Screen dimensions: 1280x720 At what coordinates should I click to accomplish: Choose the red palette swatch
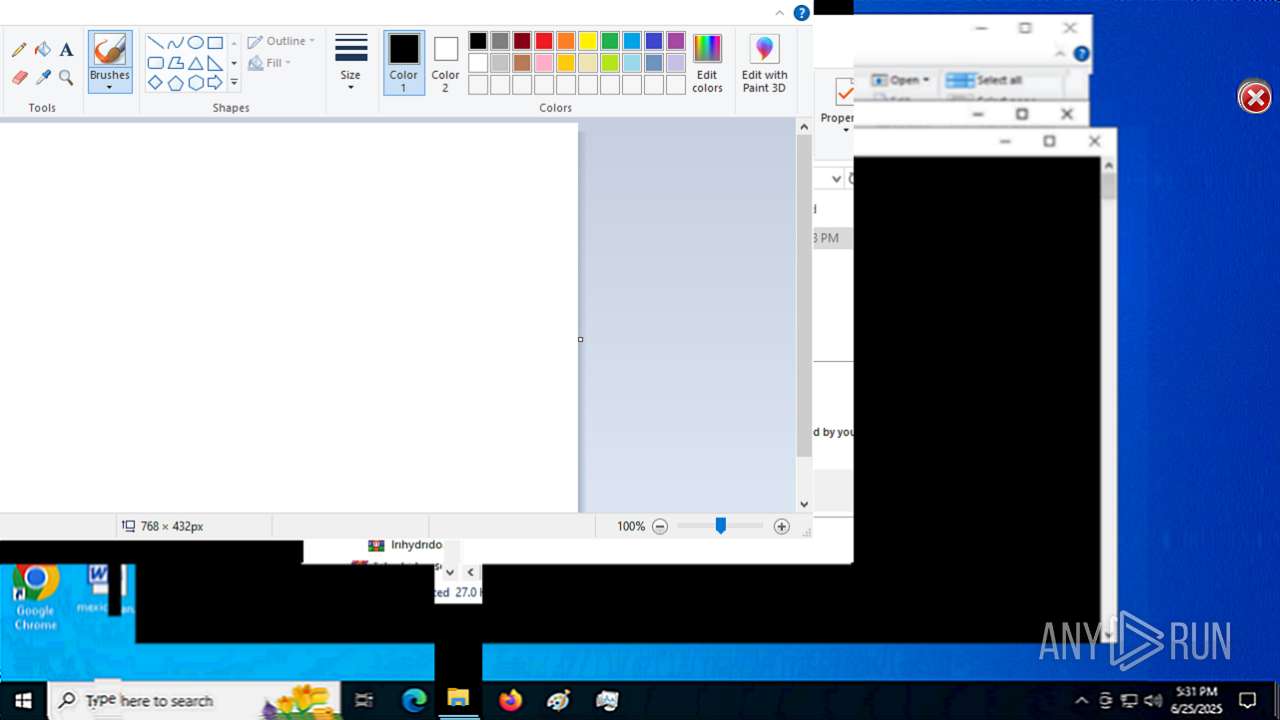tap(544, 41)
